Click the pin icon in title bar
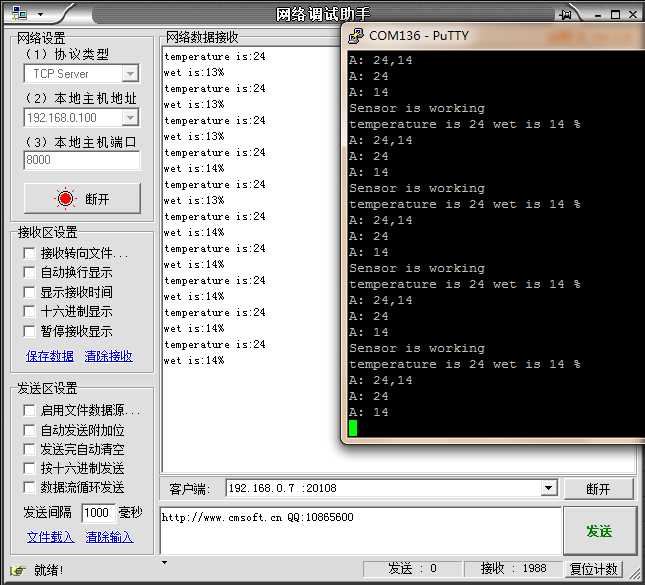The height and width of the screenshot is (585, 645). click(566, 15)
